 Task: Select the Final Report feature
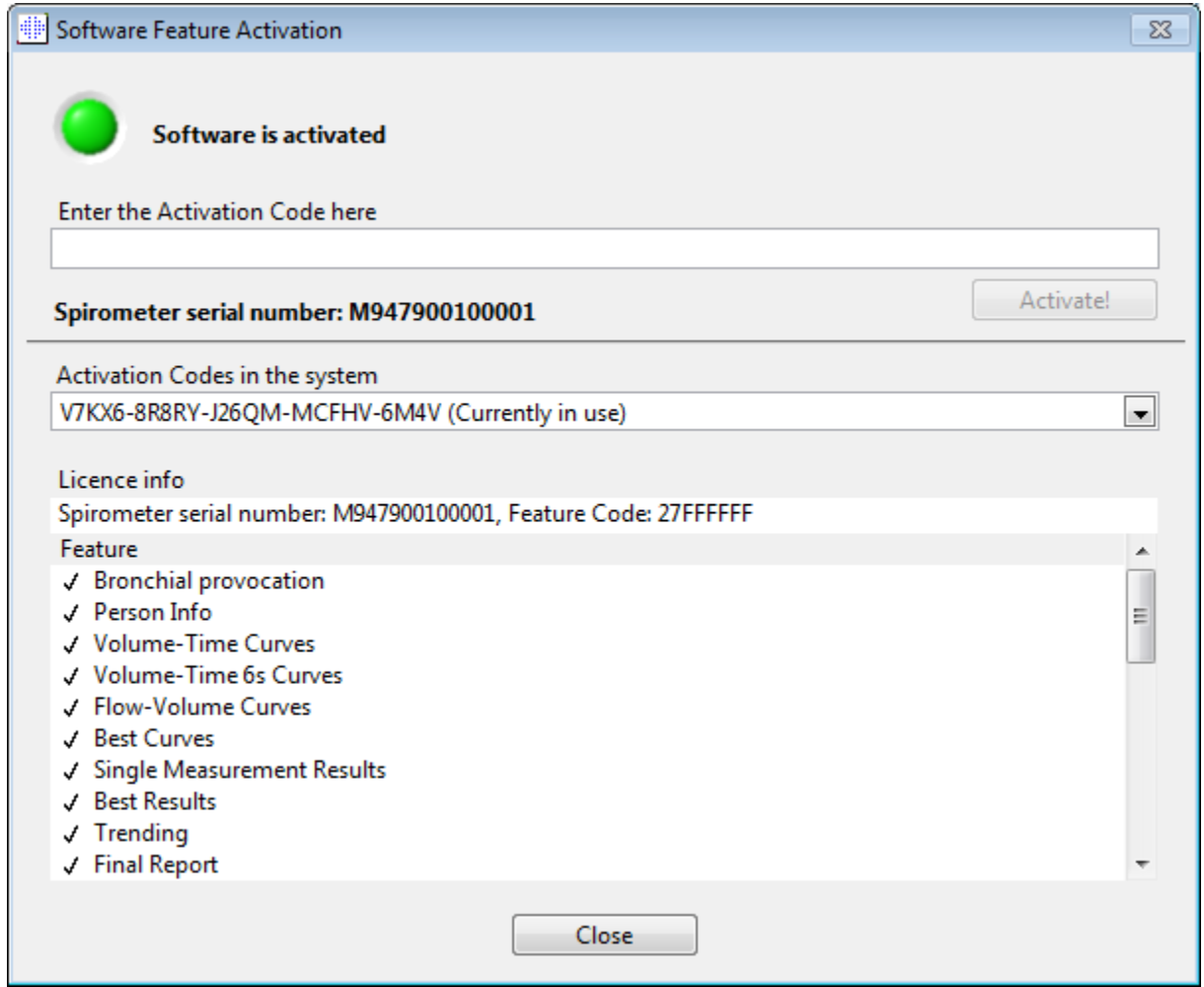pos(156,865)
